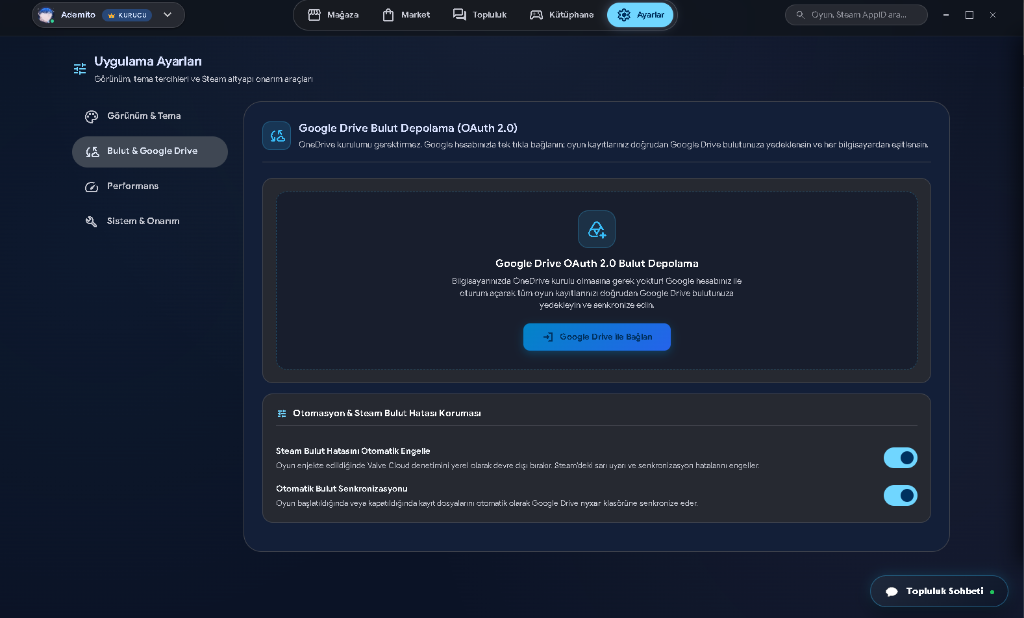
Task: Click Google Drive Bulut Depolama (OAuth 2.0) title
Action: (408, 128)
